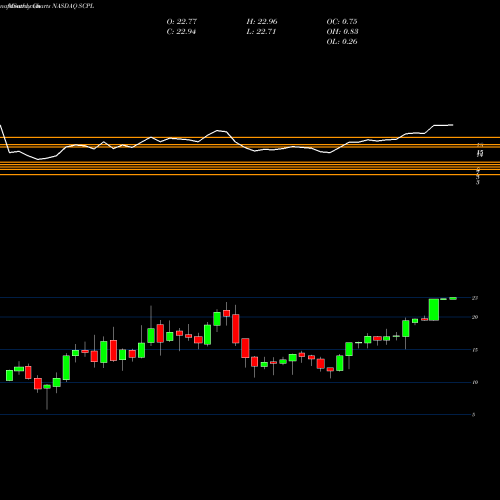Click the 10 price axis label

click(475, 382)
